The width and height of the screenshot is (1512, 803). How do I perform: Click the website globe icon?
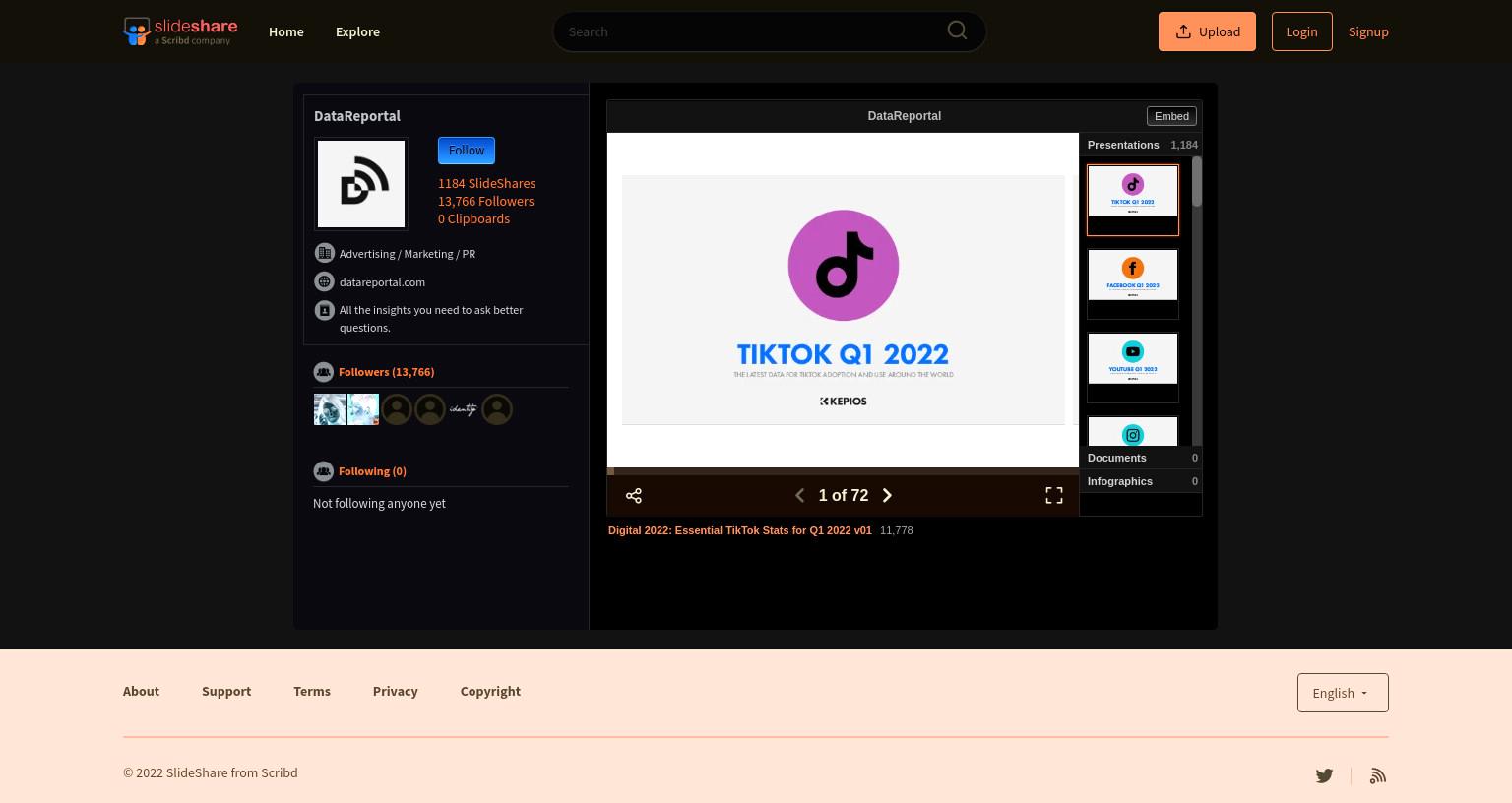point(324,281)
